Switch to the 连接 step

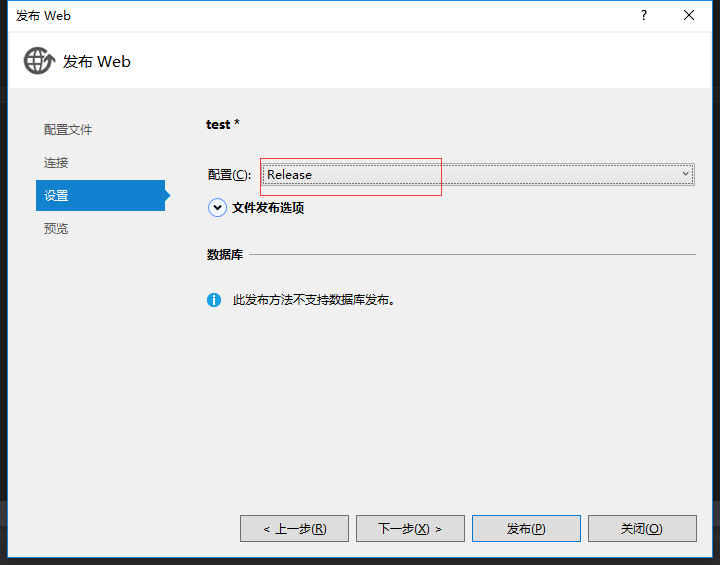pos(56,163)
